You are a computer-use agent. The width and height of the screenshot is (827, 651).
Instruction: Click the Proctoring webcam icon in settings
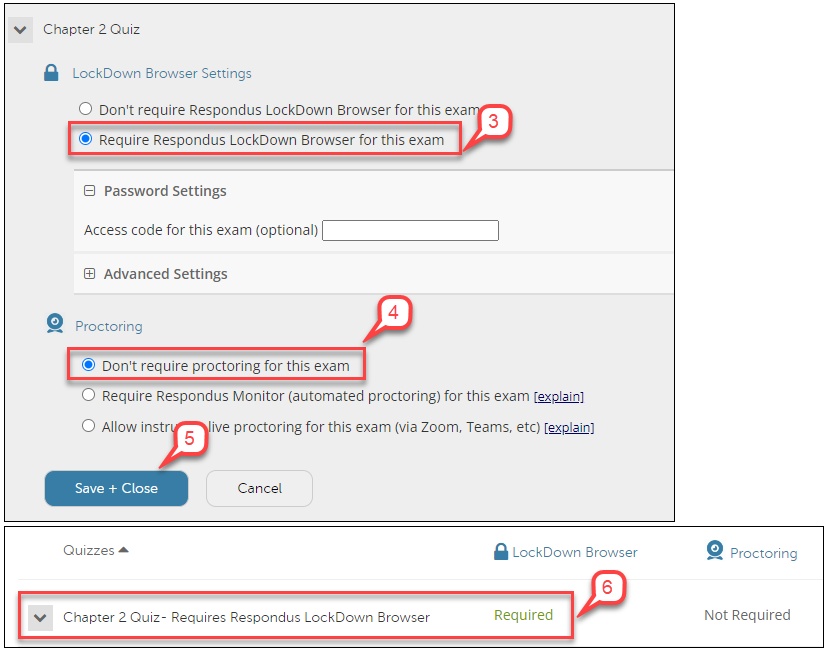[55, 323]
